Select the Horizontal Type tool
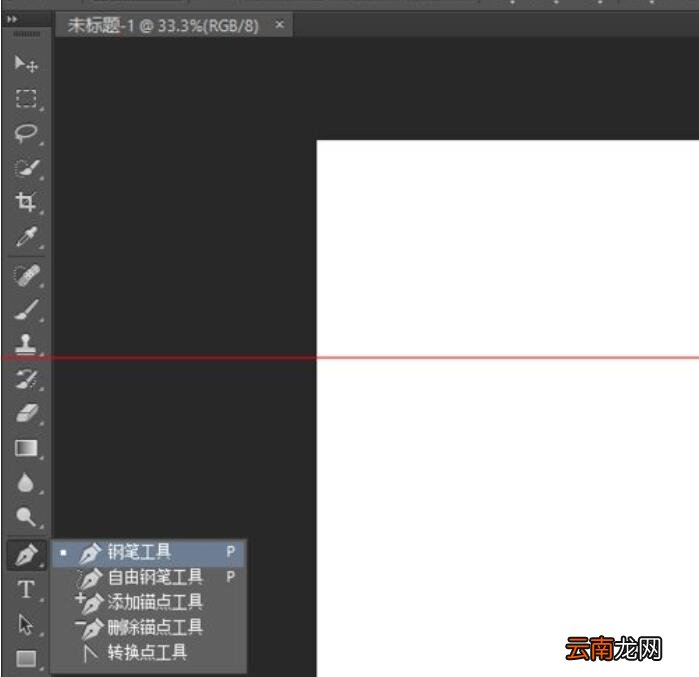The width and height of the screenshot is (699, 677). click(26, 589)
